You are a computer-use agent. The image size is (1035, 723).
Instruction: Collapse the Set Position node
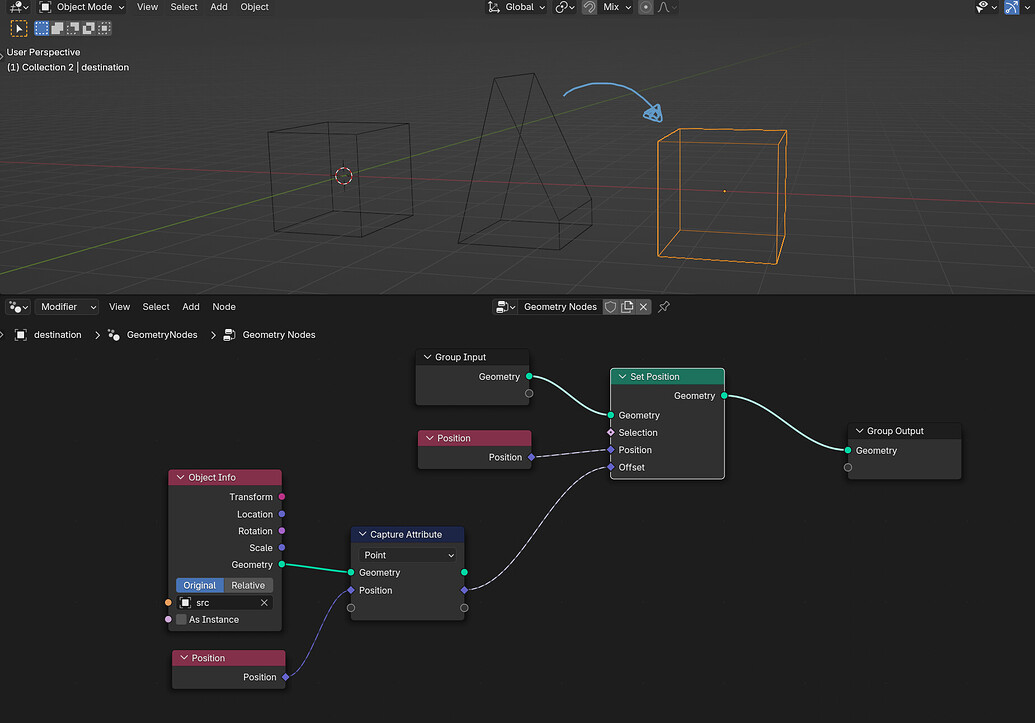(x=622, y=377)
